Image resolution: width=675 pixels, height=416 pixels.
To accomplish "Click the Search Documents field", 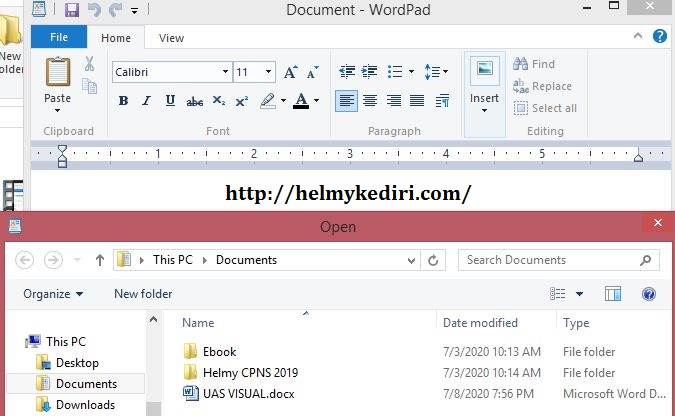I will [x=559, y=260].
